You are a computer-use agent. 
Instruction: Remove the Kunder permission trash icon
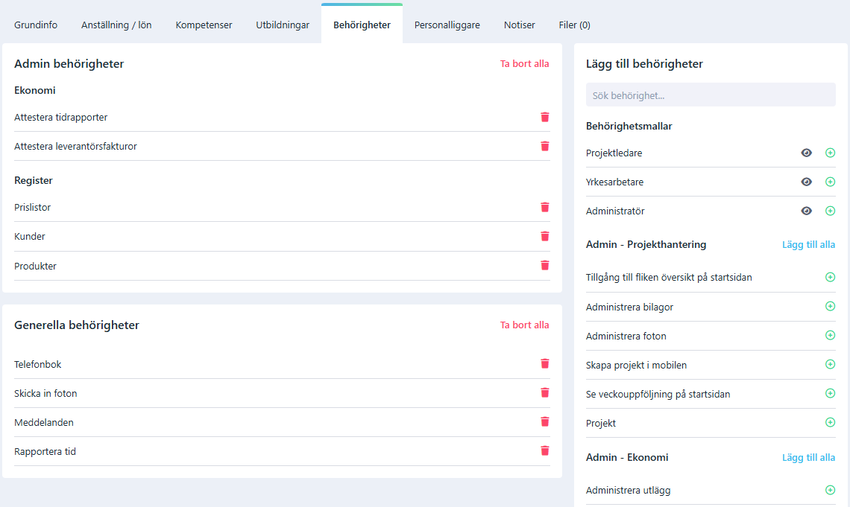click(x=545, y=236)
